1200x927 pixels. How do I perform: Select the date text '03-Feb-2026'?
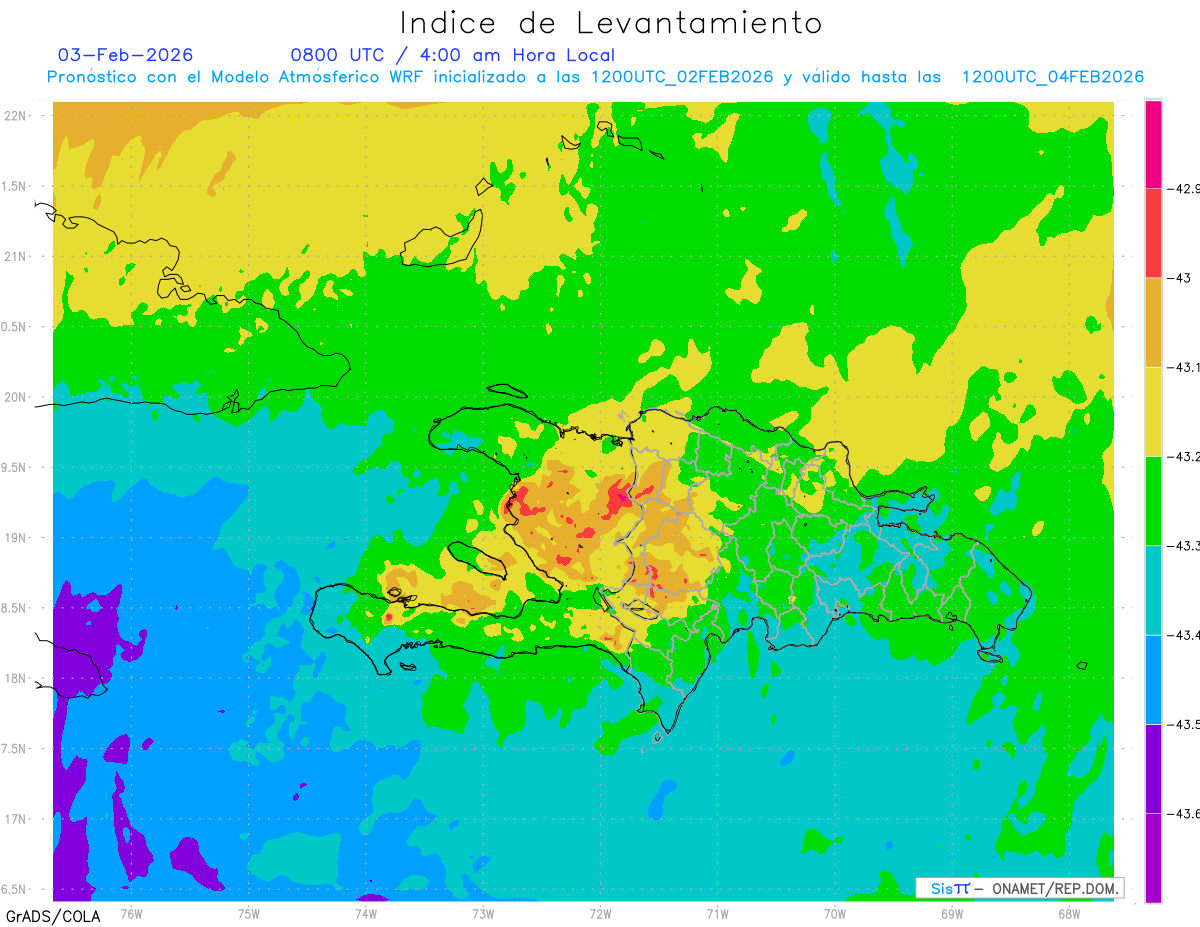(x=126, y=55)
